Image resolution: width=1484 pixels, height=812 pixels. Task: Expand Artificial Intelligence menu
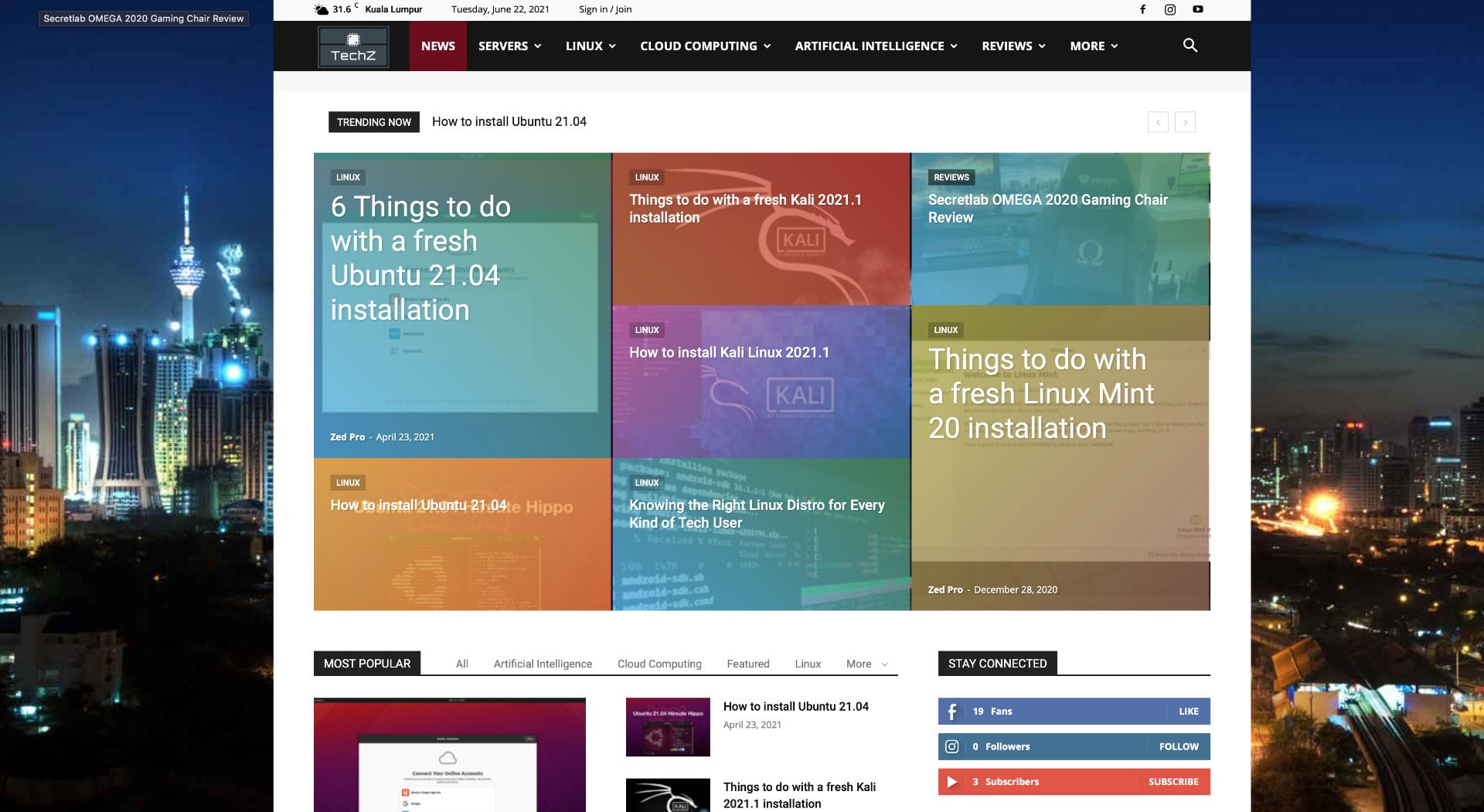pyautogui.click(x=876, y=46)
